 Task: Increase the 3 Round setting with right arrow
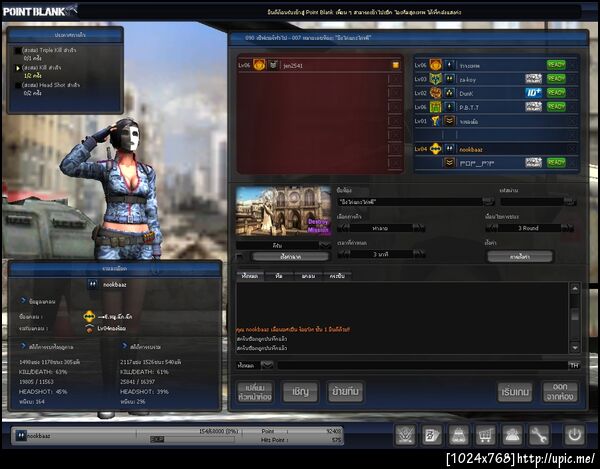(567, 228)
